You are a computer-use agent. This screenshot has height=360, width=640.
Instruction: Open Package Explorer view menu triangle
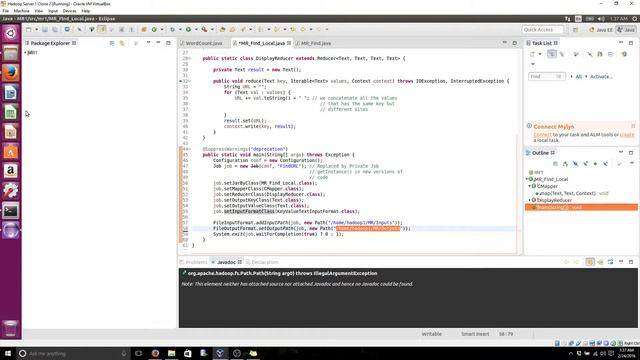coord(148,42)
